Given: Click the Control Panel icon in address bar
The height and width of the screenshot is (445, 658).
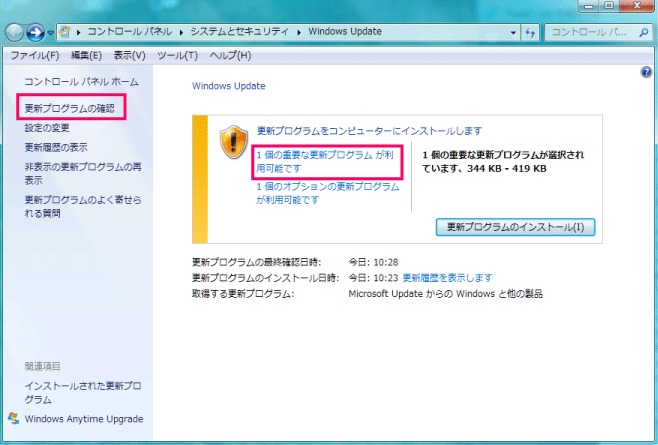Looking at the screenshot, I should point(65,31).
